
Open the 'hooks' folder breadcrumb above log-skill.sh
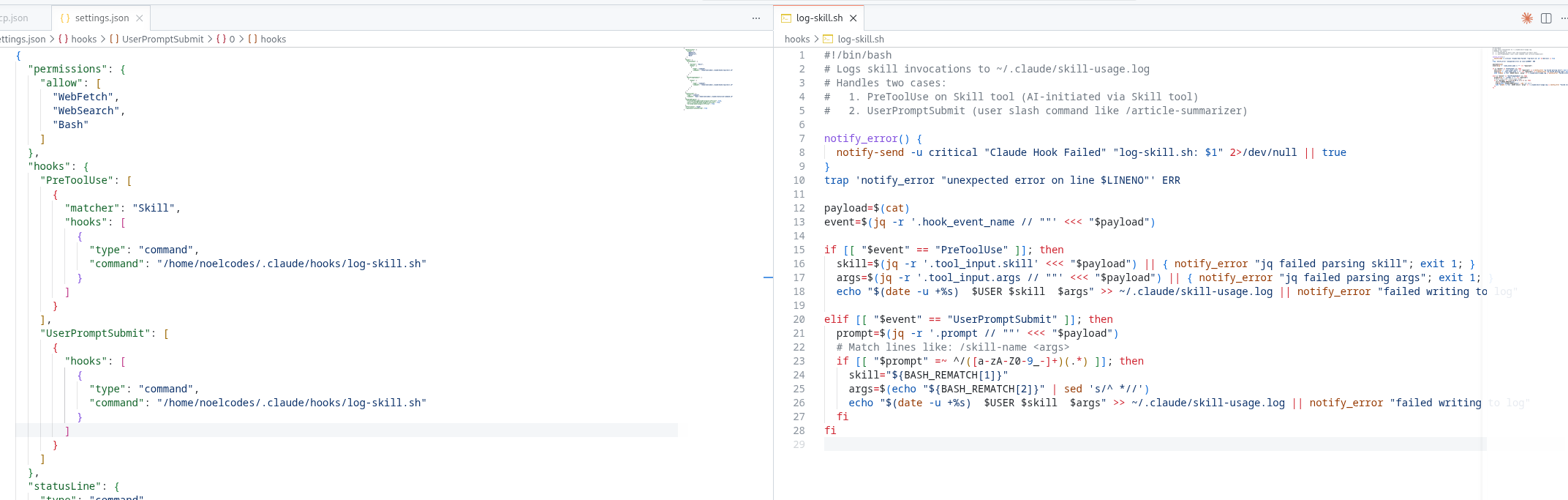click(797, 40)
